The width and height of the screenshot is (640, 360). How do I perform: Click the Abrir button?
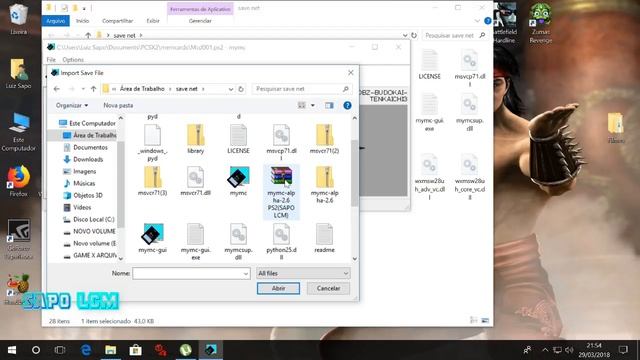click(x=278, y=288)
